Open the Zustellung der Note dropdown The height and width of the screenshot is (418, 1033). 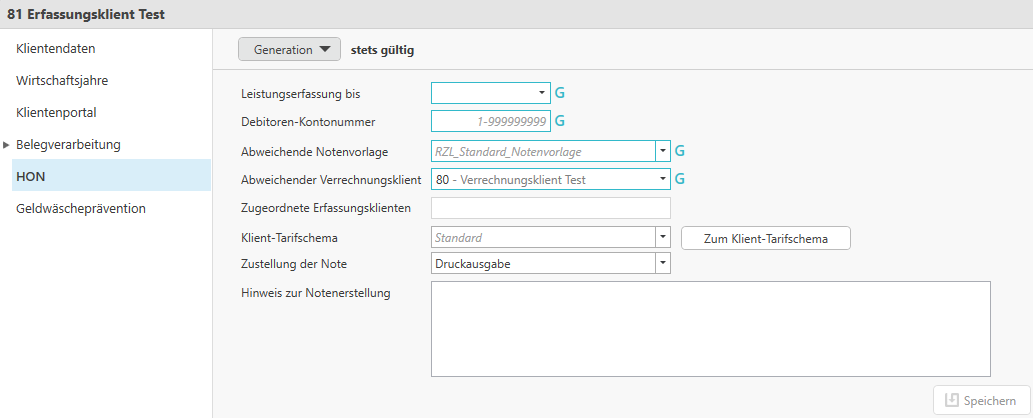(x=661, y=263)
